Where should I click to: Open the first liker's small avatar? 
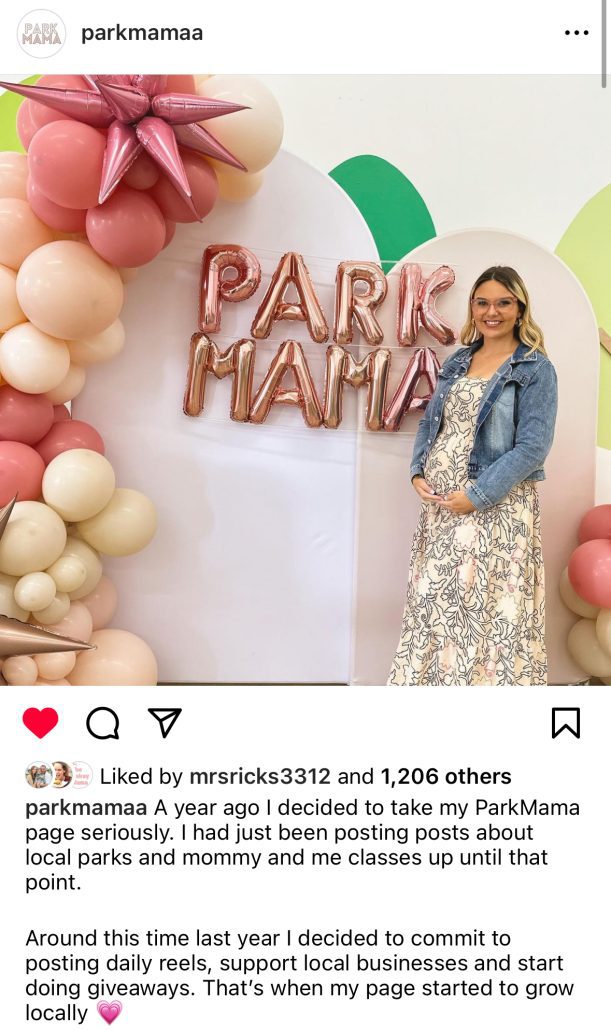[x=37, y=776]
